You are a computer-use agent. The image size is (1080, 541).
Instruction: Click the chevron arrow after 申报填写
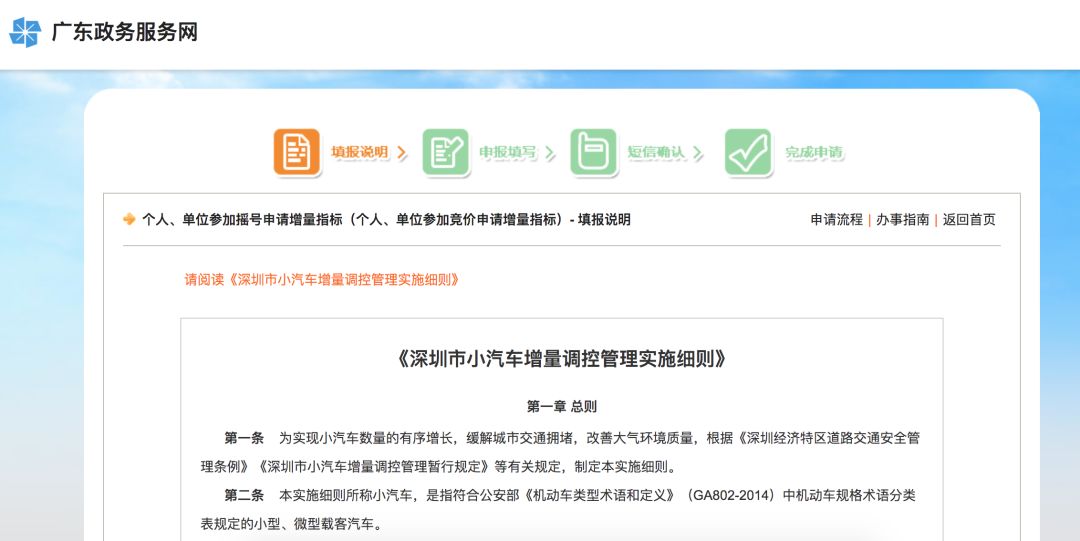[x=550, y=153]
